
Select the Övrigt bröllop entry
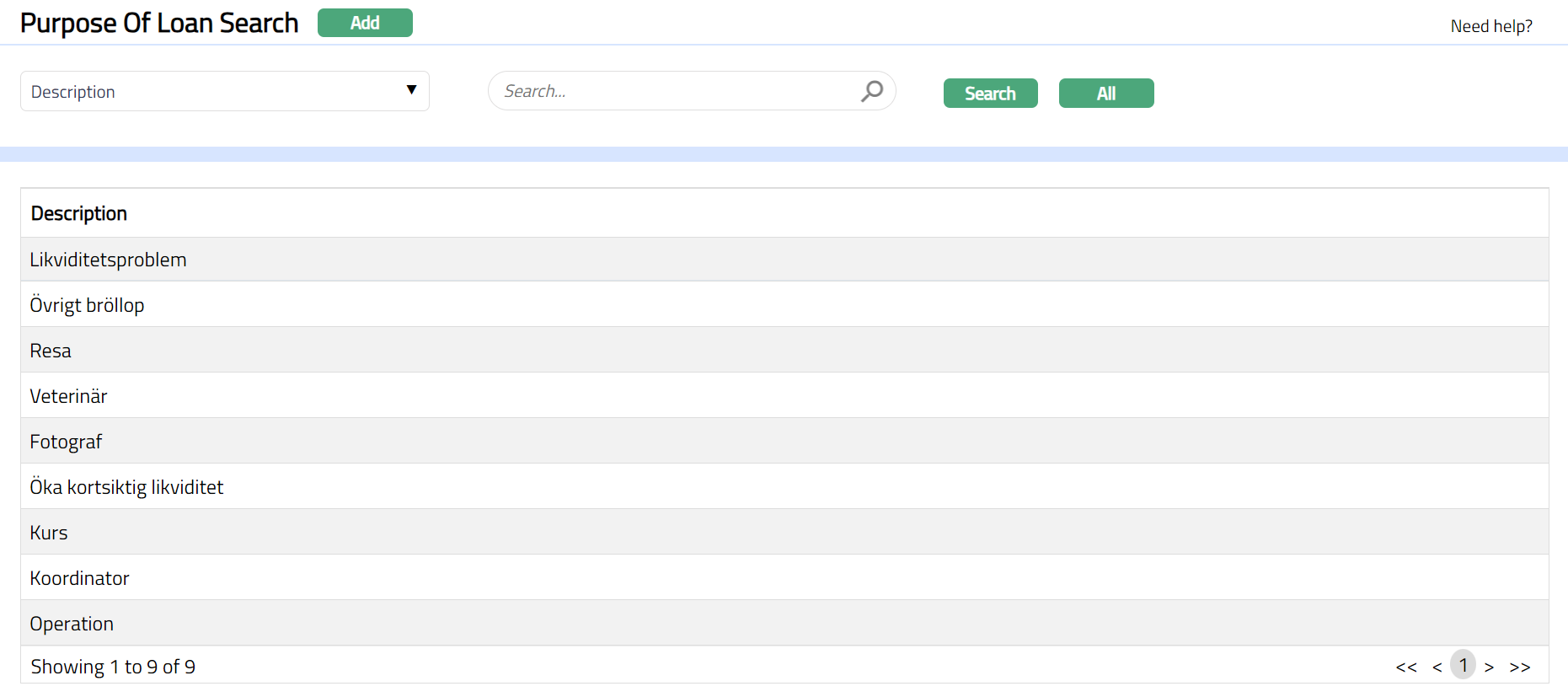click(87, 305)
